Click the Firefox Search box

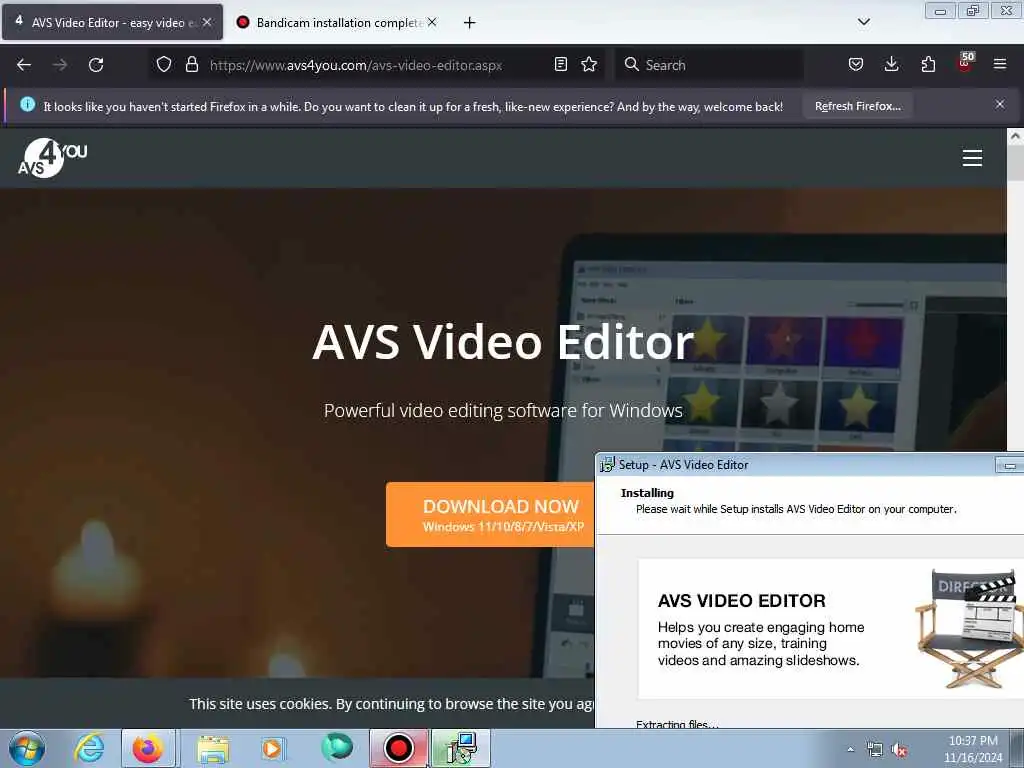tap(709, 65)
